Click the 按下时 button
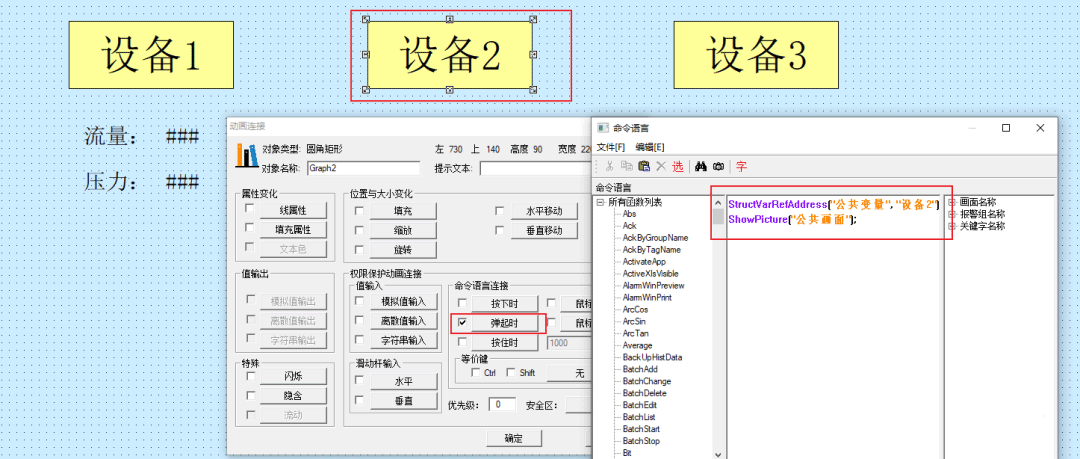This screenshot has width=1080, height=459. [x=504, y=303]
